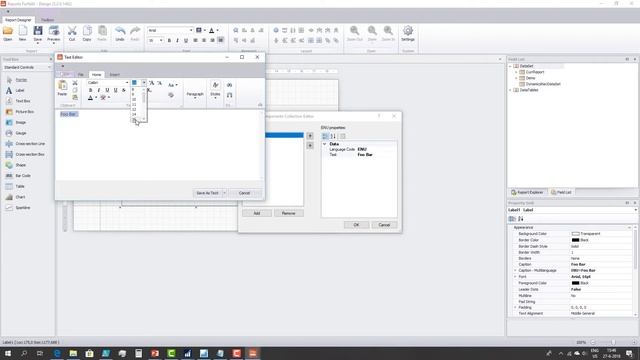The width and height of the screenshot is (640, 360).
Task: Sort Collection Editor properties alphabetically
Action: pos(333,136)
